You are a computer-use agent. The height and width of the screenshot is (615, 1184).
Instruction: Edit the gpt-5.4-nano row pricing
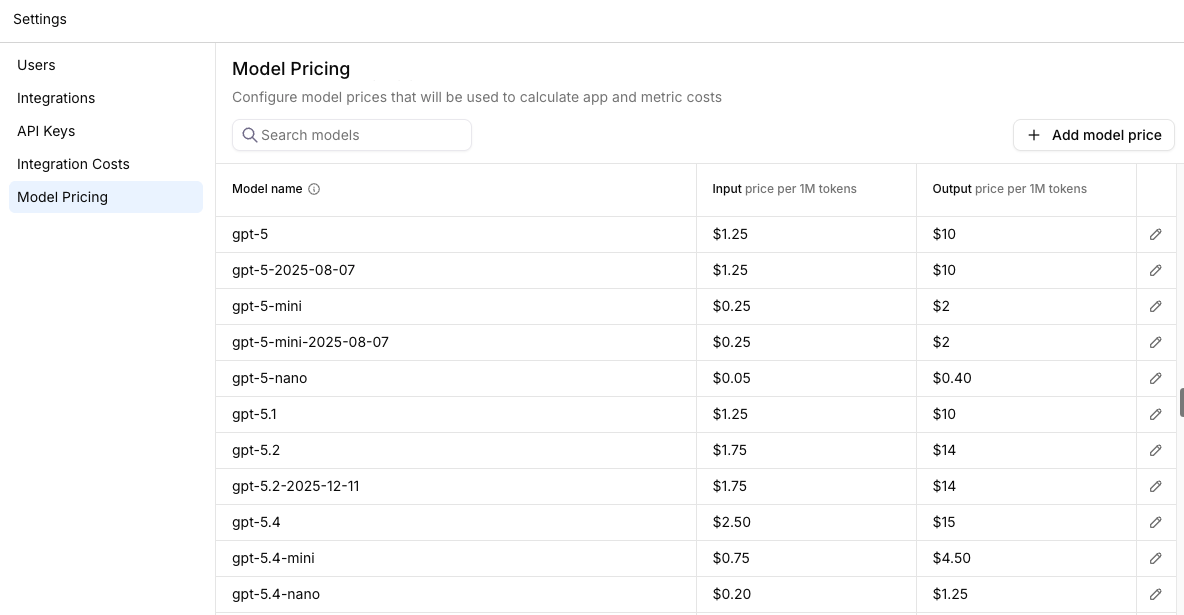click(1155, 595)
